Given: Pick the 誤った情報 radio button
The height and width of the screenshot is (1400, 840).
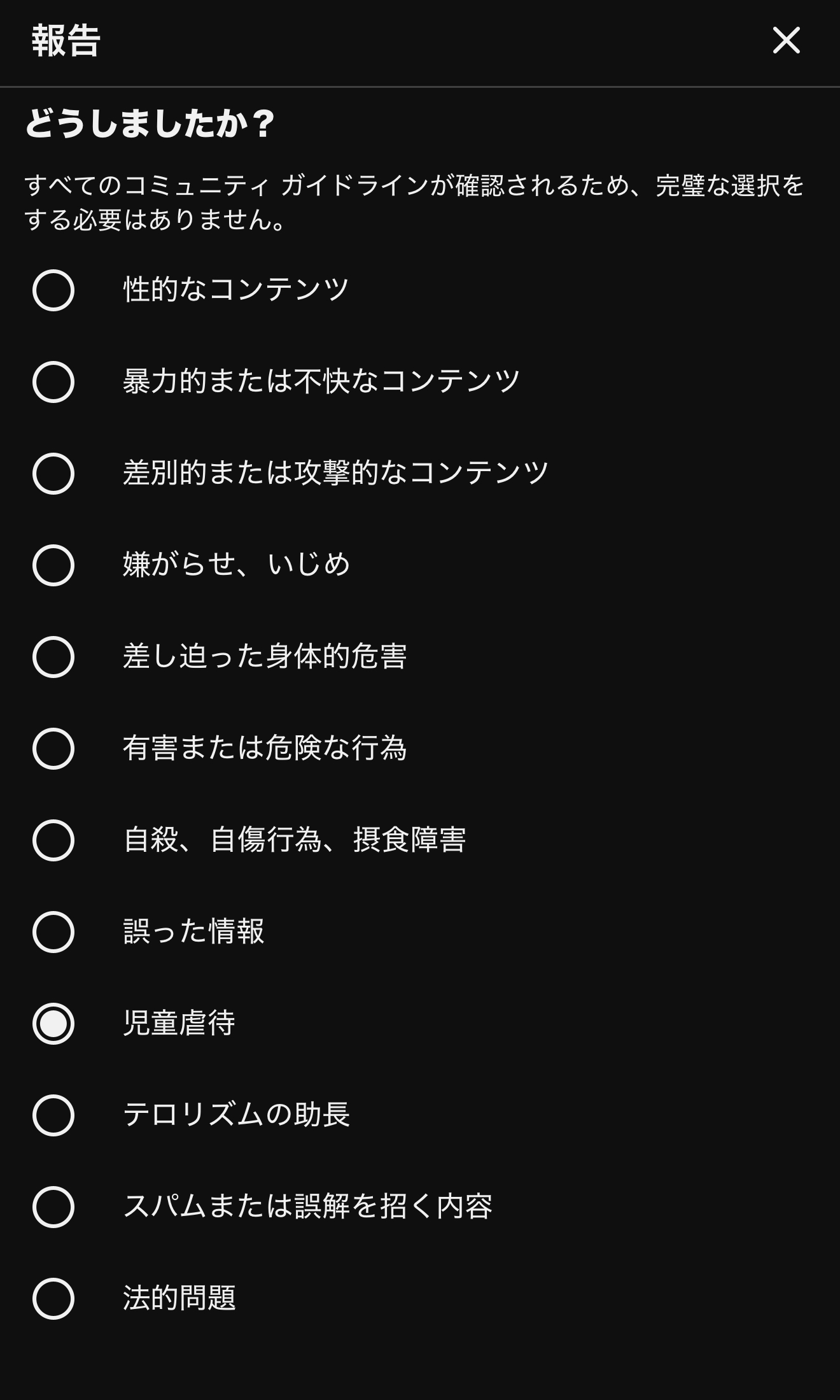Looking at the screenshot, I should [53, 932].
